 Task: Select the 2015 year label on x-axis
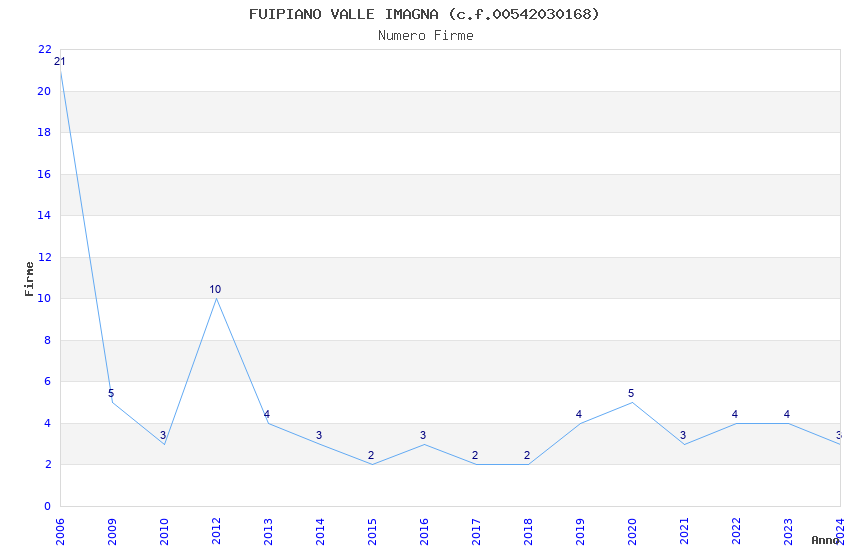click(x=372, y=532)
